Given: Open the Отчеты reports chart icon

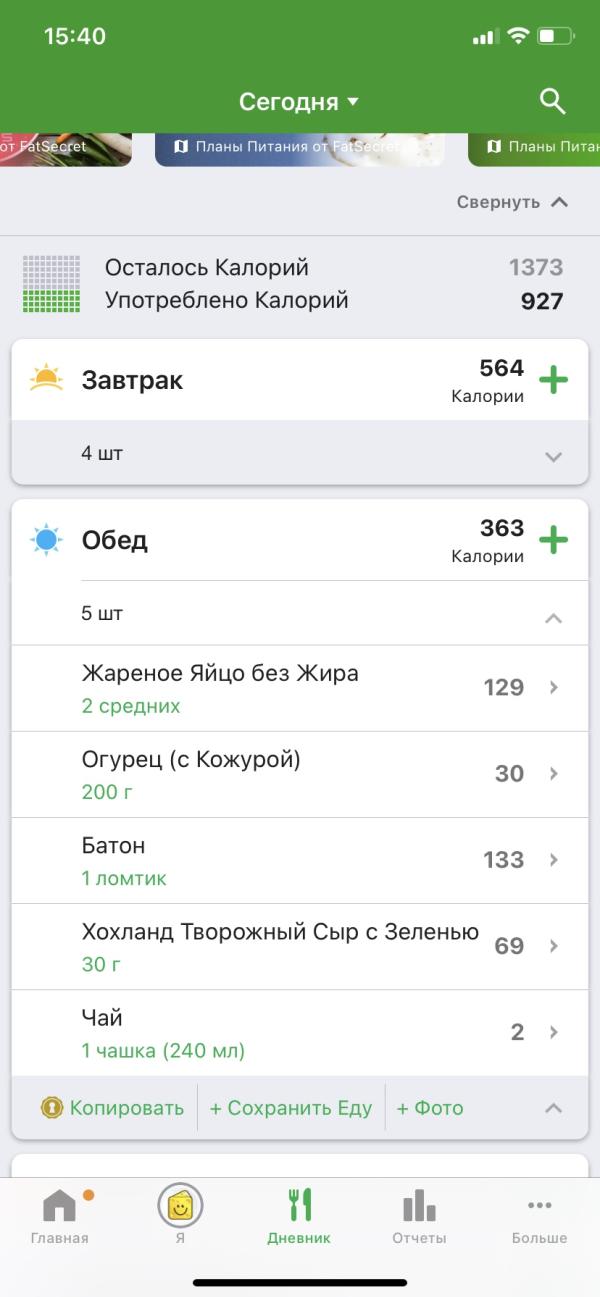Looking at the screenshot, I should pyautogui.click(x=419, y=1215).
